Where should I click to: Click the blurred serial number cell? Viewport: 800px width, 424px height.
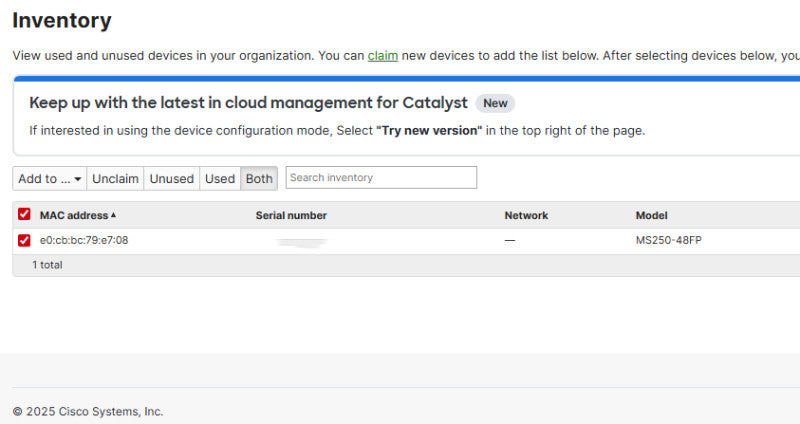(302, 242)
